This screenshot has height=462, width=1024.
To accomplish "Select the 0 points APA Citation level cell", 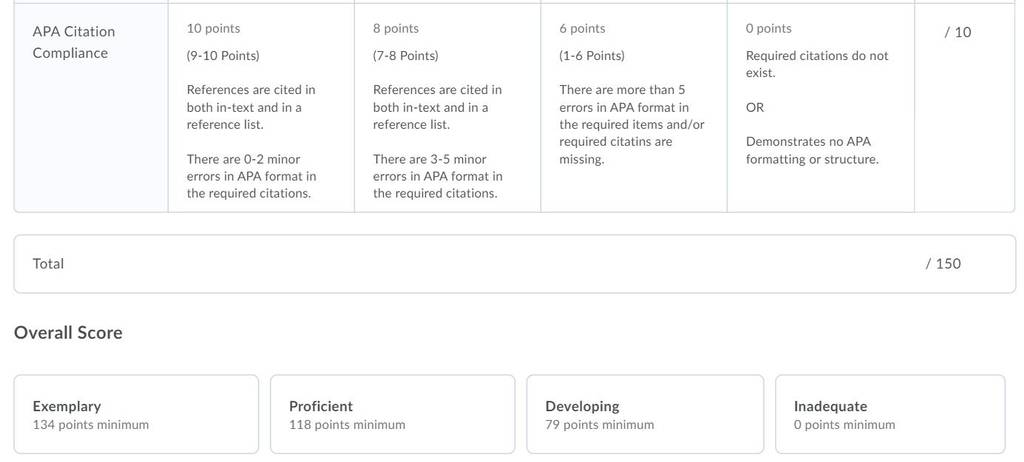I will pyautogui.click(x=820, y=108).
